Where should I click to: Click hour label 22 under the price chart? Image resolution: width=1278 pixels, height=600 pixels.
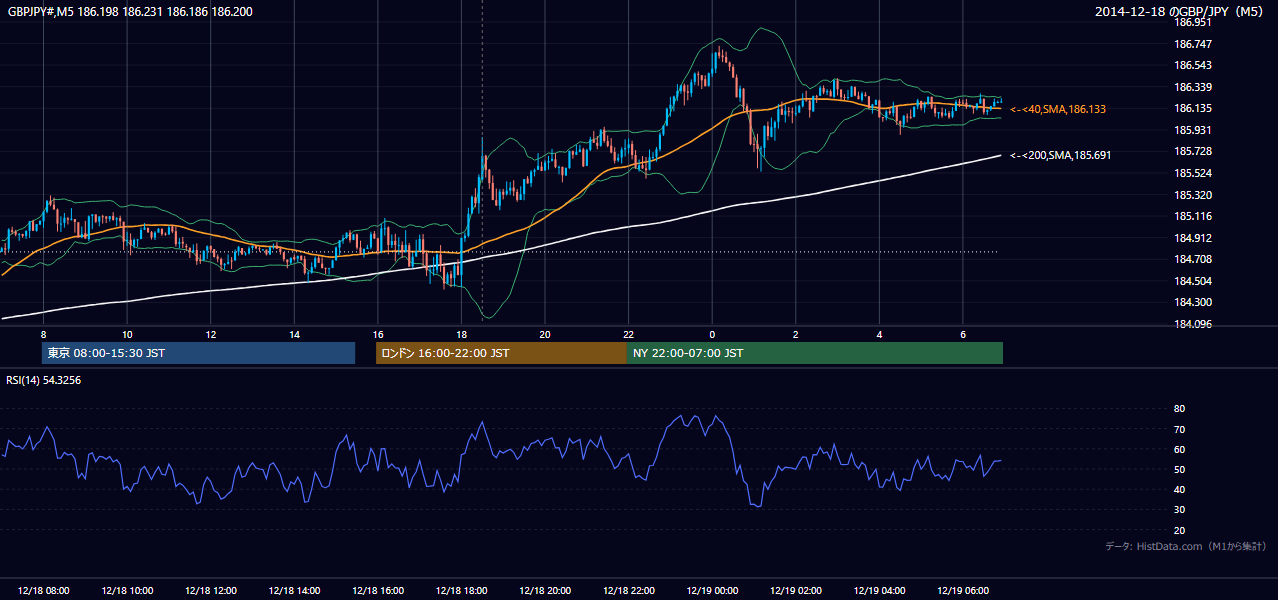point(628,334)
